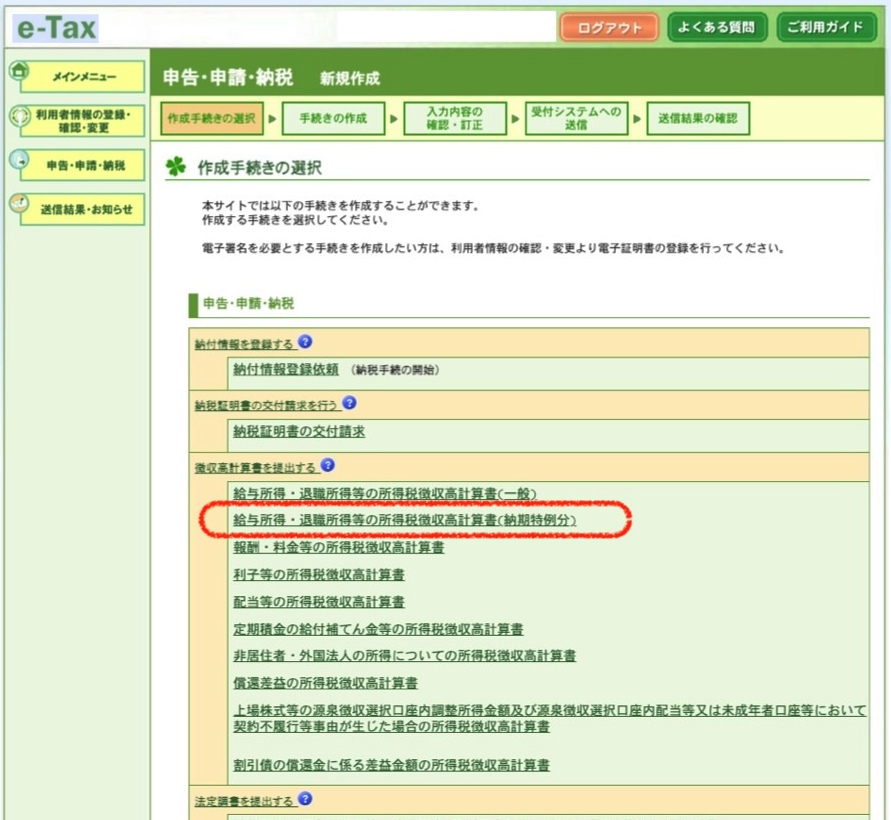Open 送信結果・お知らせ menu
Image resolution: width=891 pixels, height=820 pixels.
83,210
